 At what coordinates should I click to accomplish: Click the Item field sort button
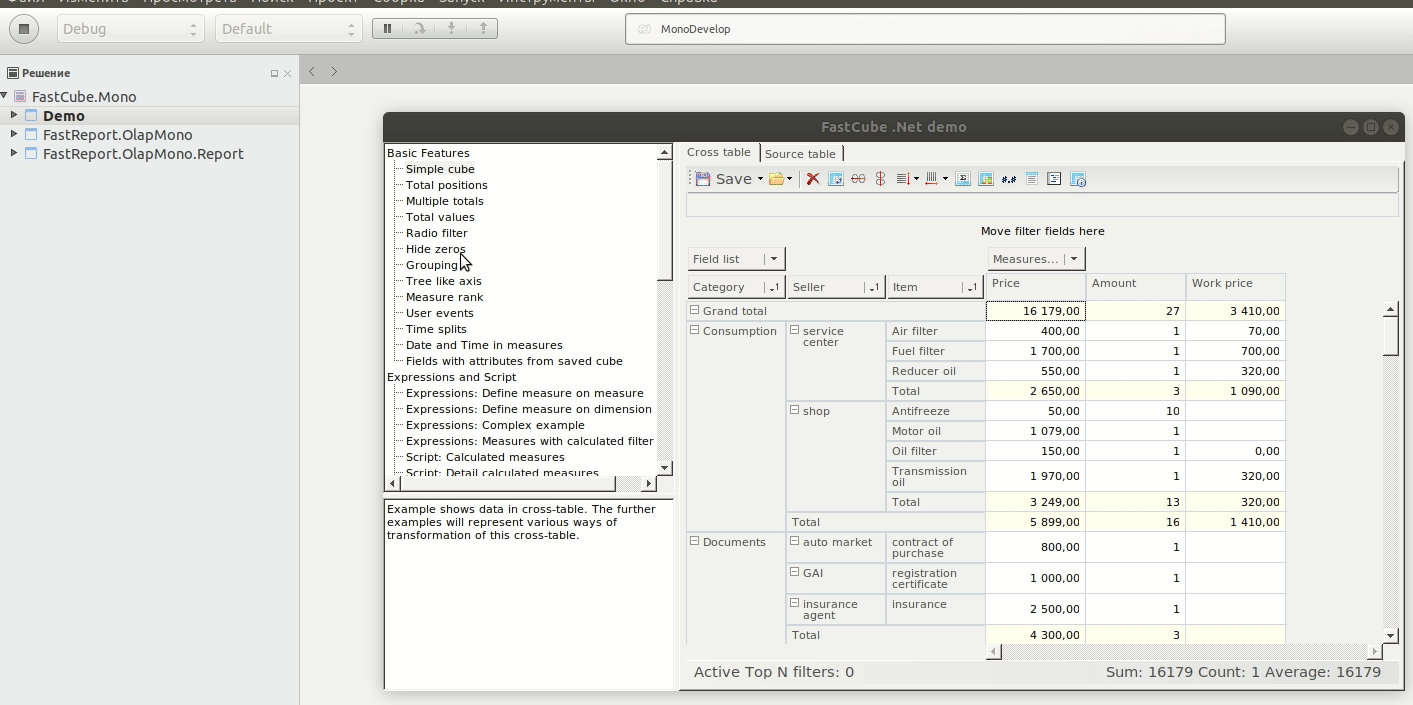[x=970, y=287]
